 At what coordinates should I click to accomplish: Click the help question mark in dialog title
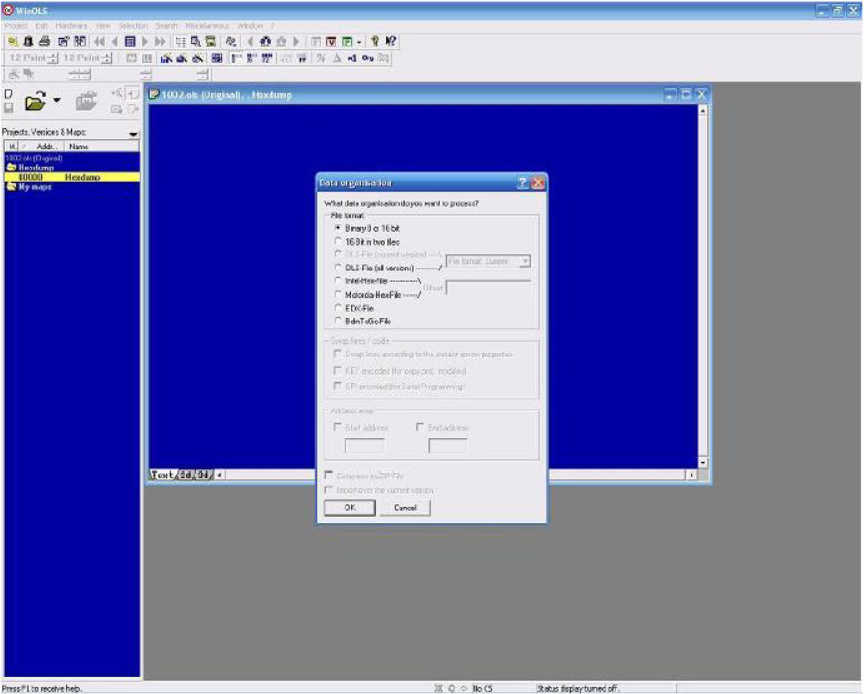(x=522, y=183)
